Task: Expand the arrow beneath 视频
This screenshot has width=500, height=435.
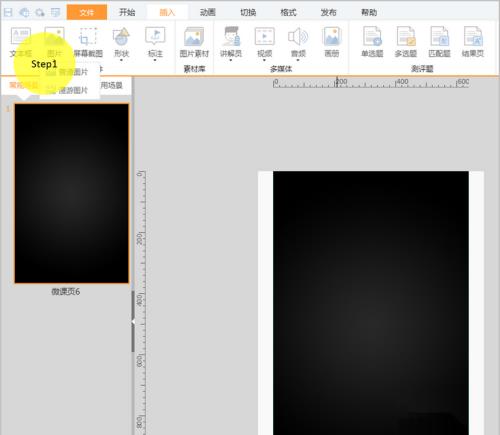Action: coord(264,60)
